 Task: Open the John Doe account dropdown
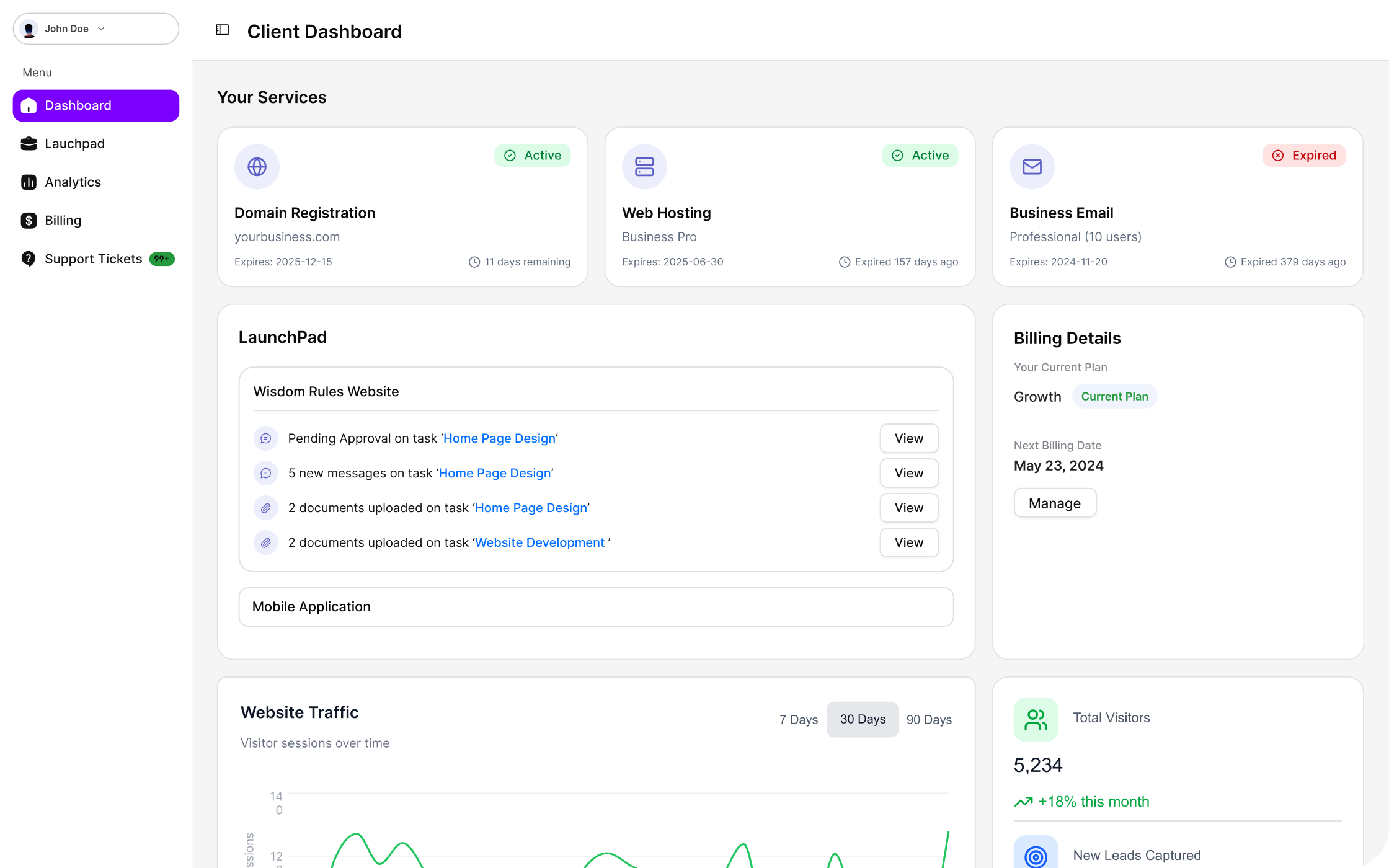click(96, 29)
